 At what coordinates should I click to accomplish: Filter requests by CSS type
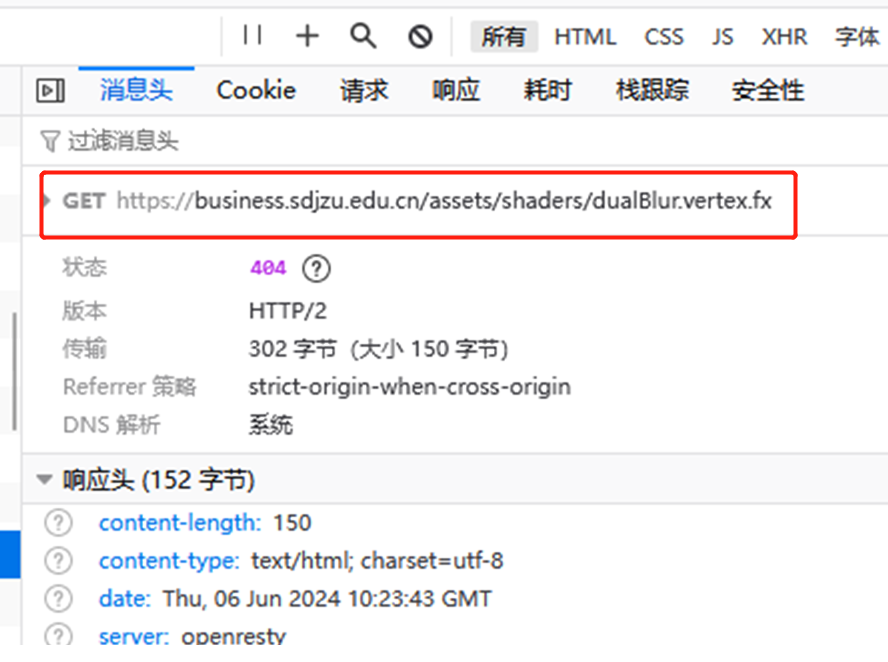pyautogui.click(x=664, y=37)
